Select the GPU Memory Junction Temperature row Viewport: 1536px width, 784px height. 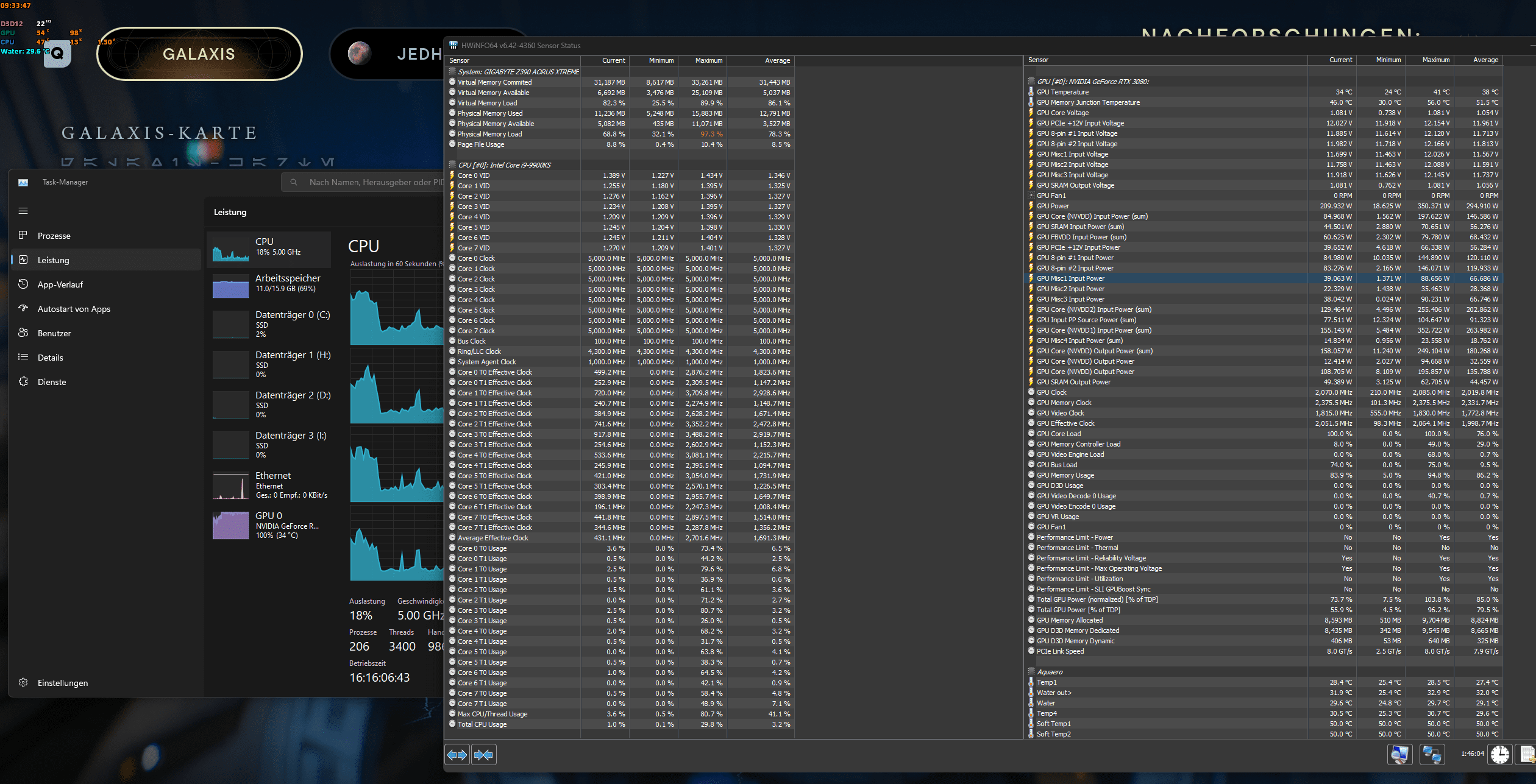click(1264, 102)
